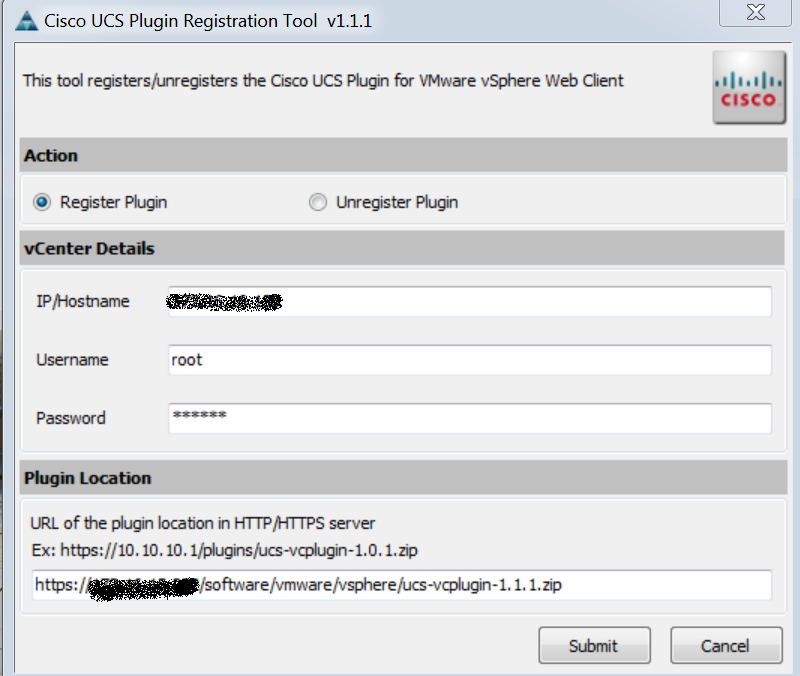
Task: Cancel the registration dialog
Action: (726, 645)
